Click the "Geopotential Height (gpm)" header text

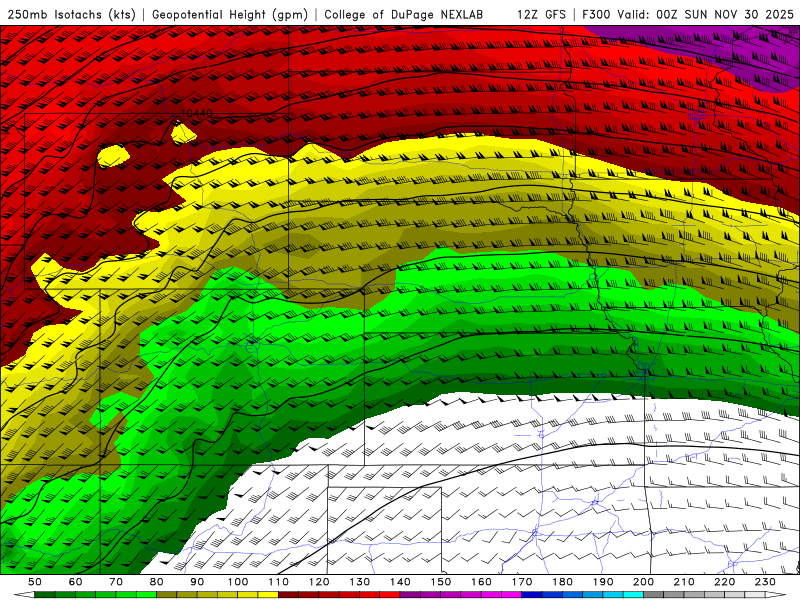230,15
